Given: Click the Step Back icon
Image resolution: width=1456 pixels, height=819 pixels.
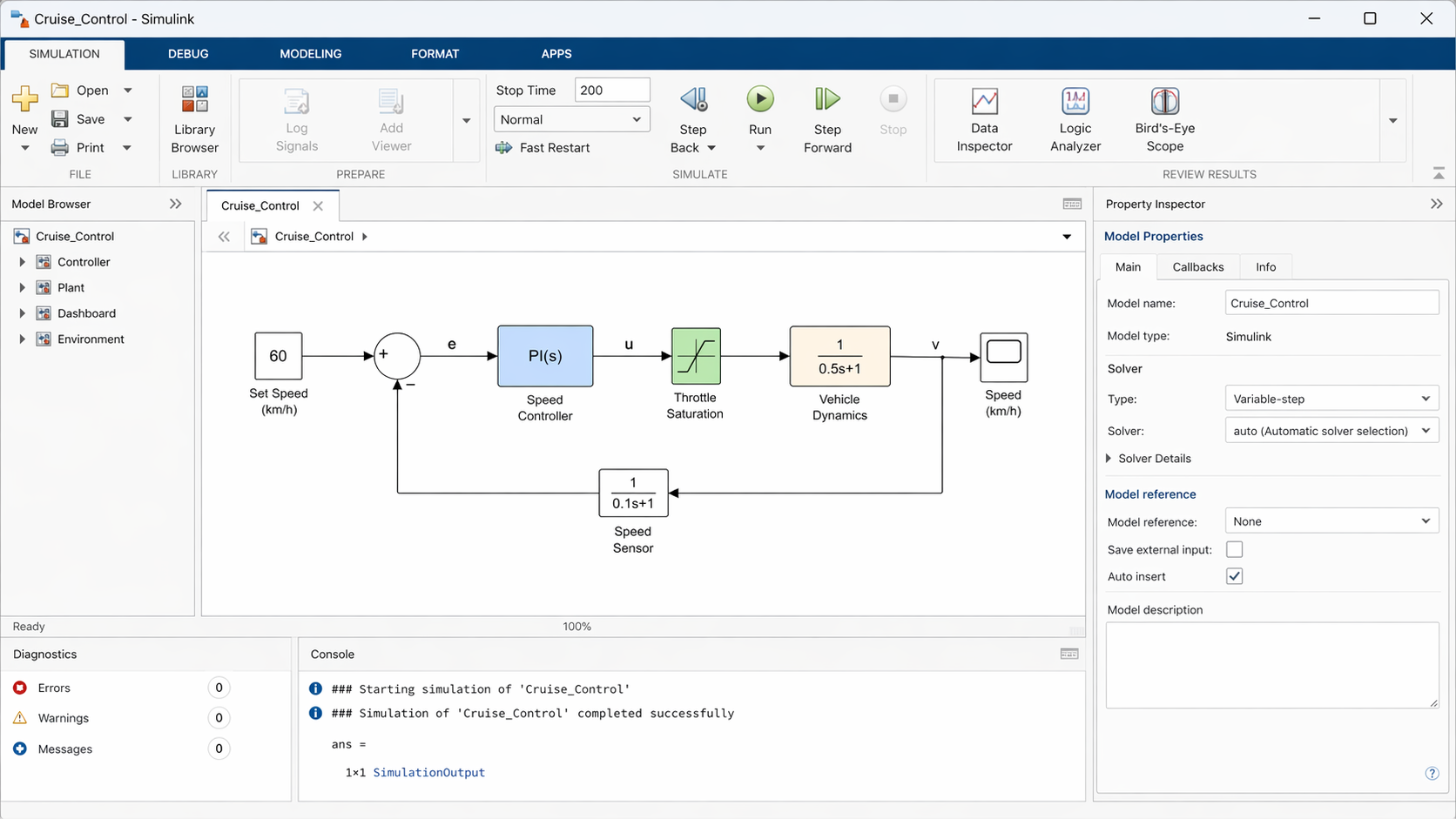Looking at the screenshot, I should pos(693,99).
